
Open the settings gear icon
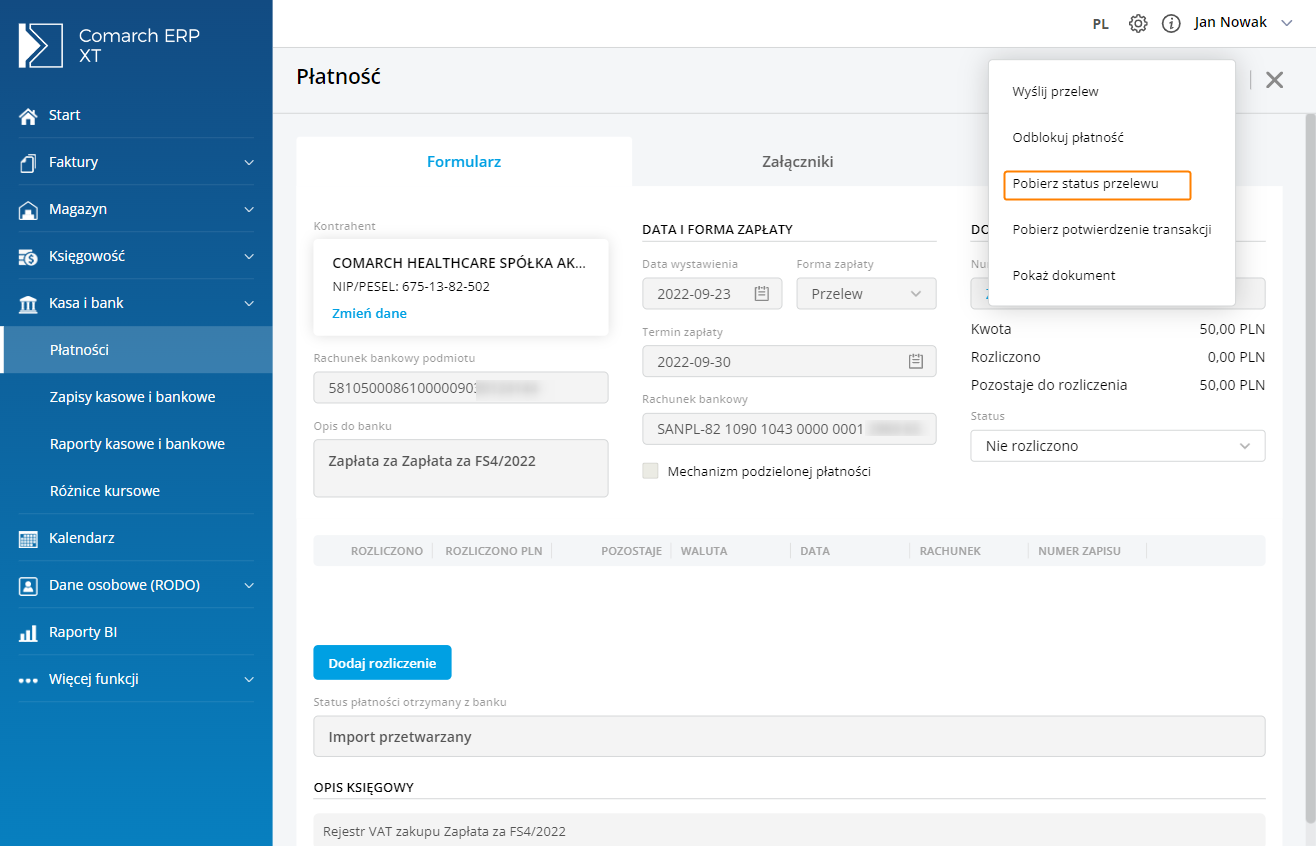click(1138, 23)
